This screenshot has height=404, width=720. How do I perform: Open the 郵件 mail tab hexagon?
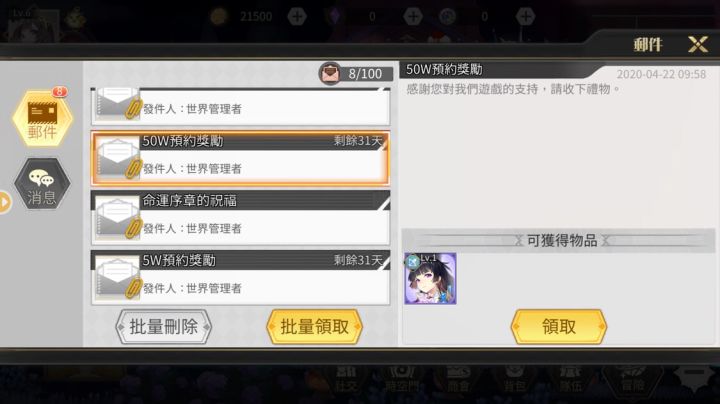click(x=42, y=118)
